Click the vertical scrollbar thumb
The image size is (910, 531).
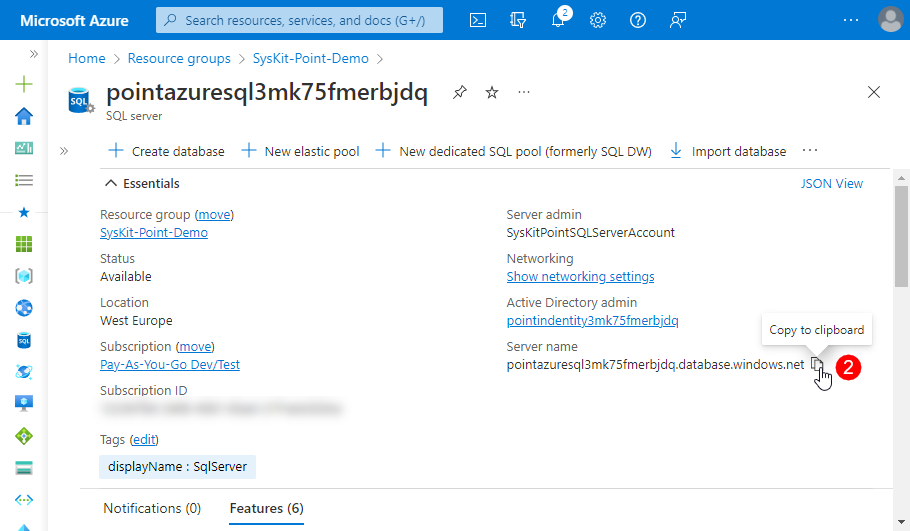coord(901,236)
